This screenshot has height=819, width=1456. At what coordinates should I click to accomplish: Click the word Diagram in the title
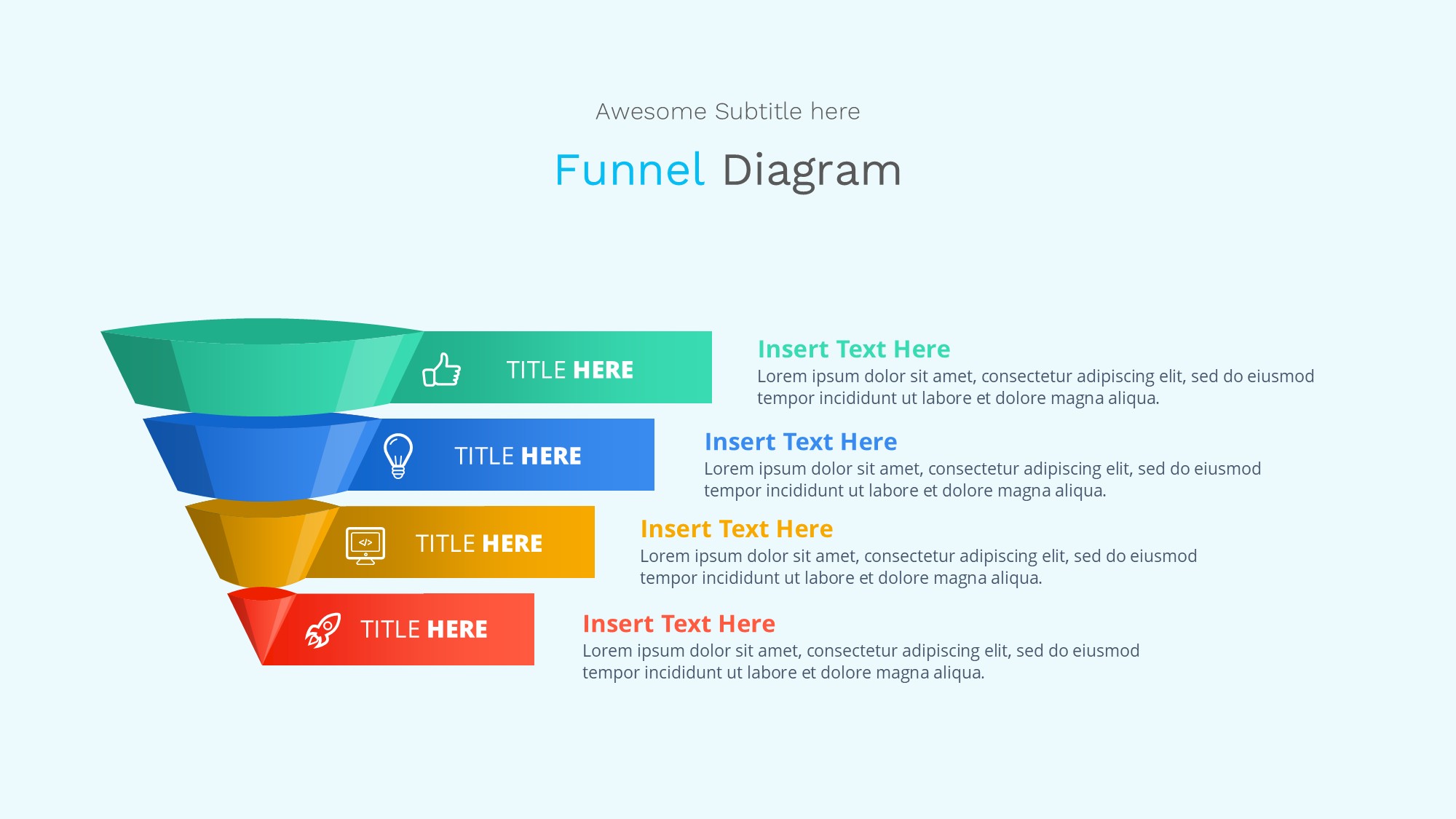[811, 170]
